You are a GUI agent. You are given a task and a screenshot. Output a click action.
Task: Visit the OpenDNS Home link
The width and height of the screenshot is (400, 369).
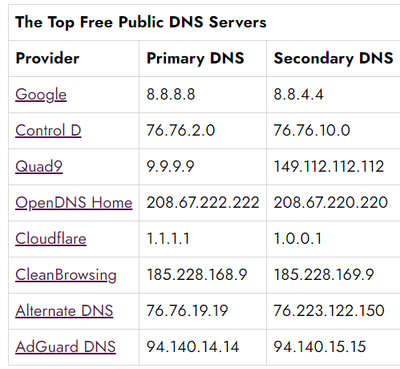tap(74, 202)
